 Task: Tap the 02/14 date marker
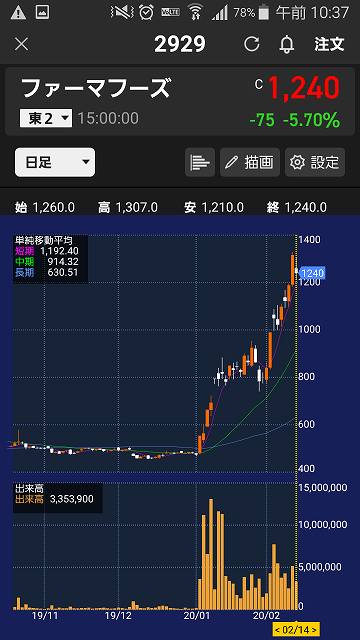[x=296, y=629]
